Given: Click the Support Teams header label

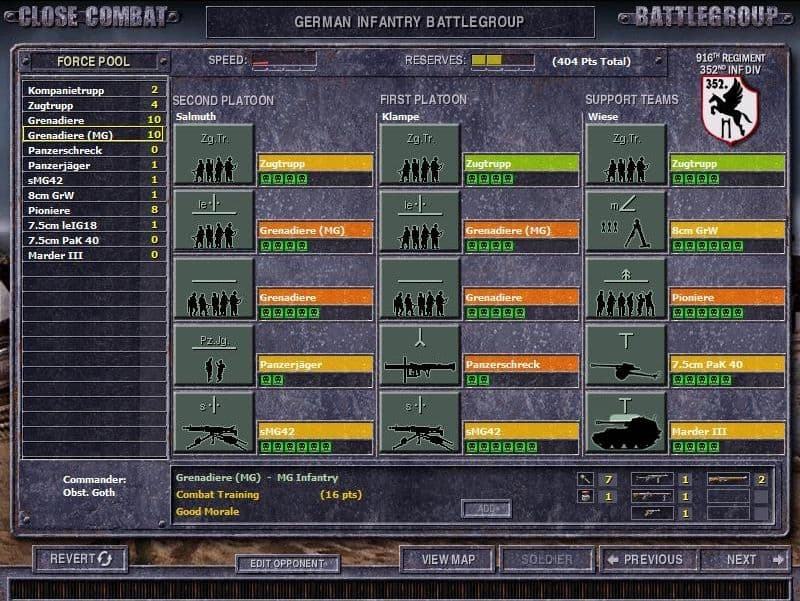Looking at the screenshot, I should tap(632, 99).
